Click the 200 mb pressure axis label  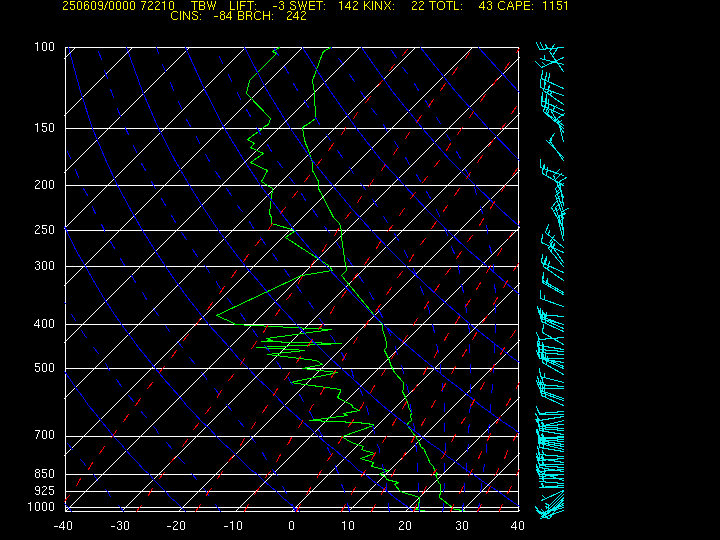pyautogui.click(x=45, y=185)
